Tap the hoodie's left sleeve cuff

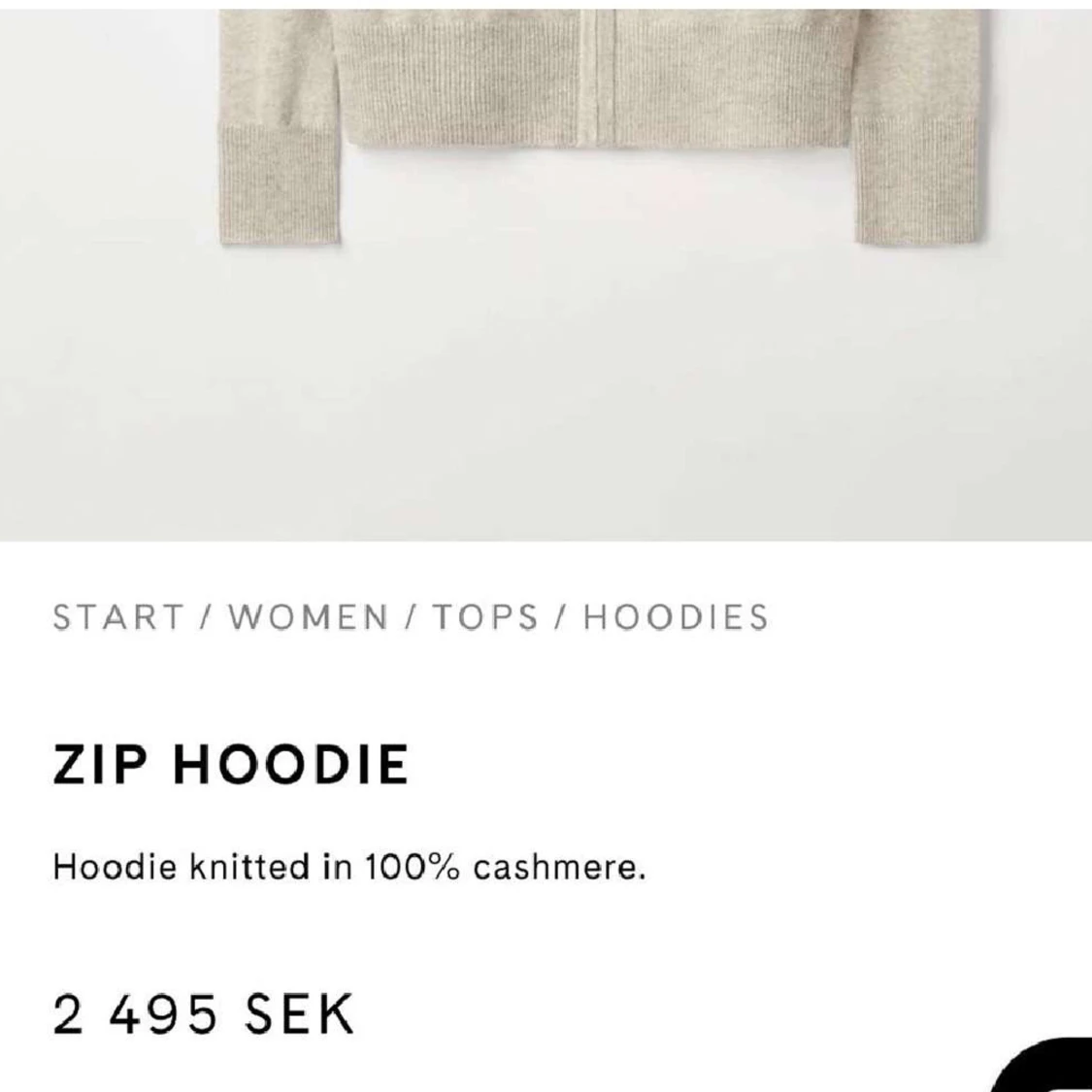coord(281,184)
